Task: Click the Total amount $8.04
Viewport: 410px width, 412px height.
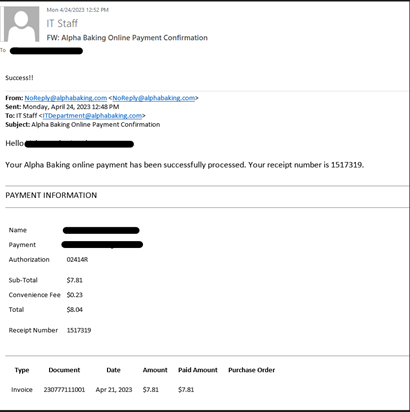Action: coord(75,310)
